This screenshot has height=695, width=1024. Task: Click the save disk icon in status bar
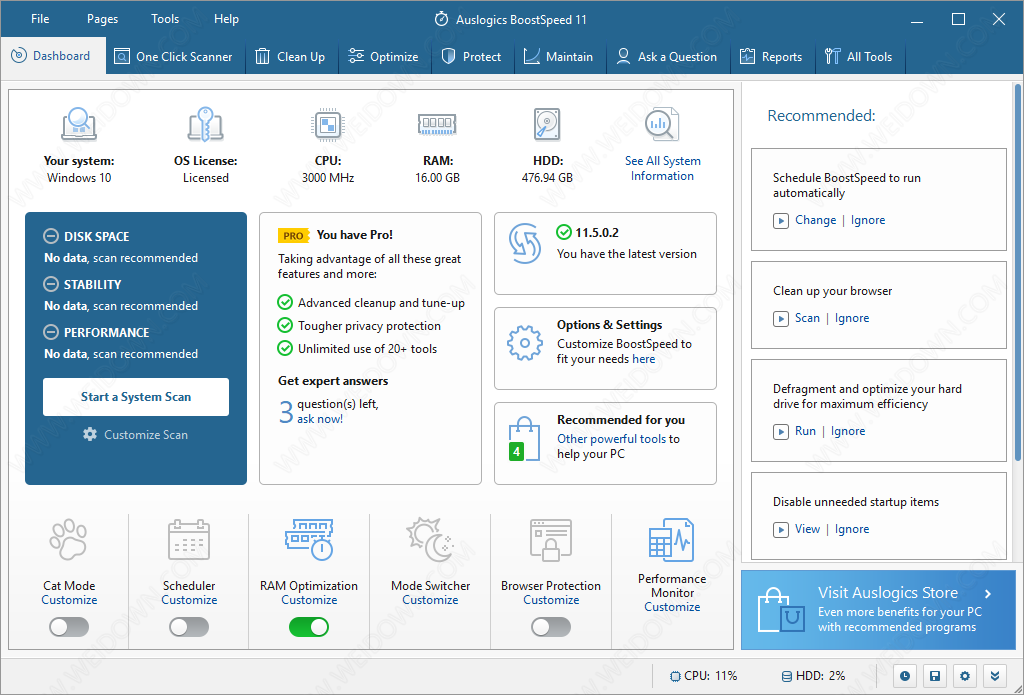[935, 676]
